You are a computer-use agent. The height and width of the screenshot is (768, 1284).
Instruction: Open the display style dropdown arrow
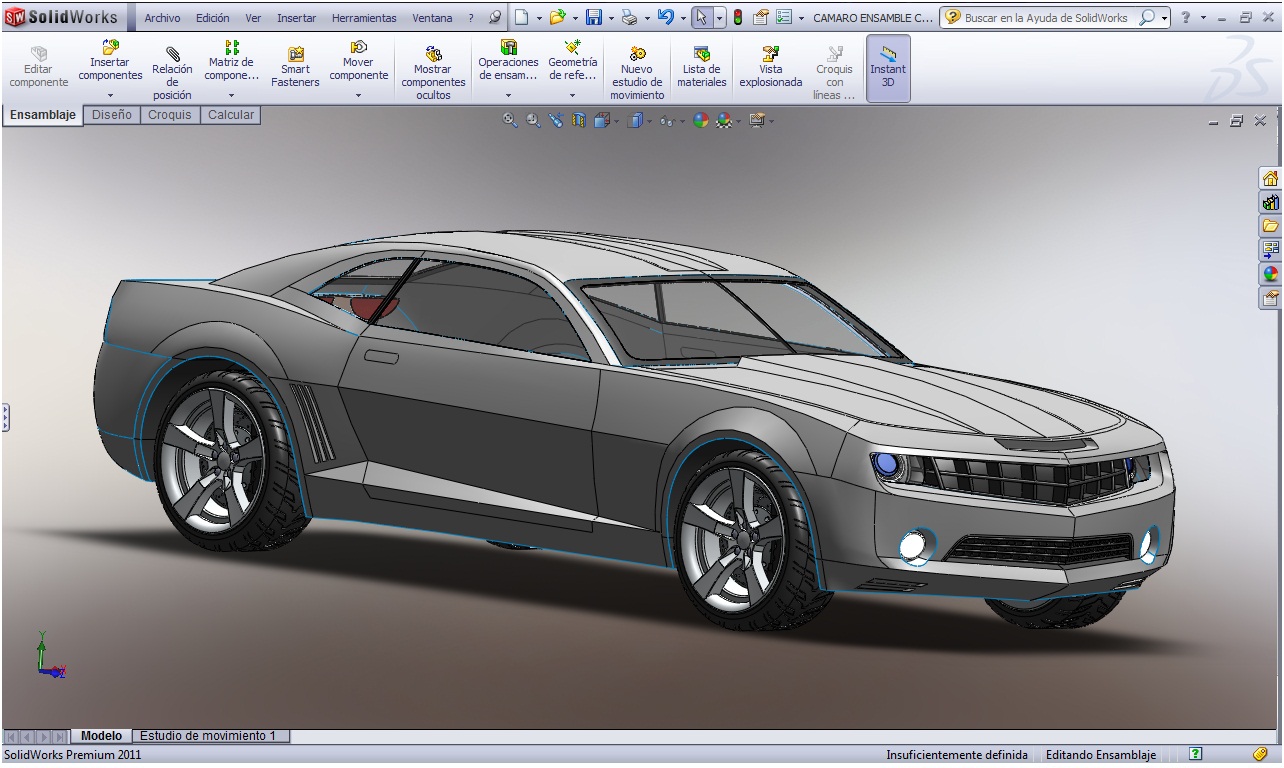[649, 122]
